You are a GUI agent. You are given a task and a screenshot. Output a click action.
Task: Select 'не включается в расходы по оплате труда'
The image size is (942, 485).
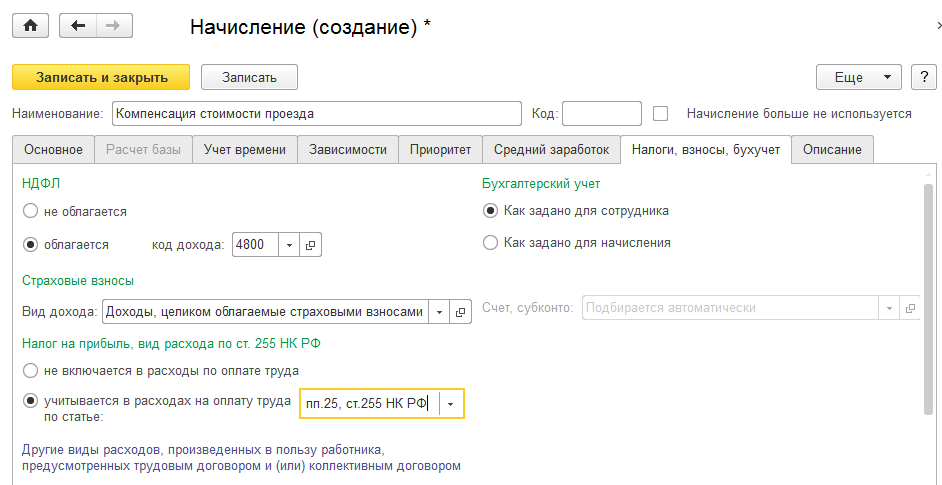click(x=30, y=370)
